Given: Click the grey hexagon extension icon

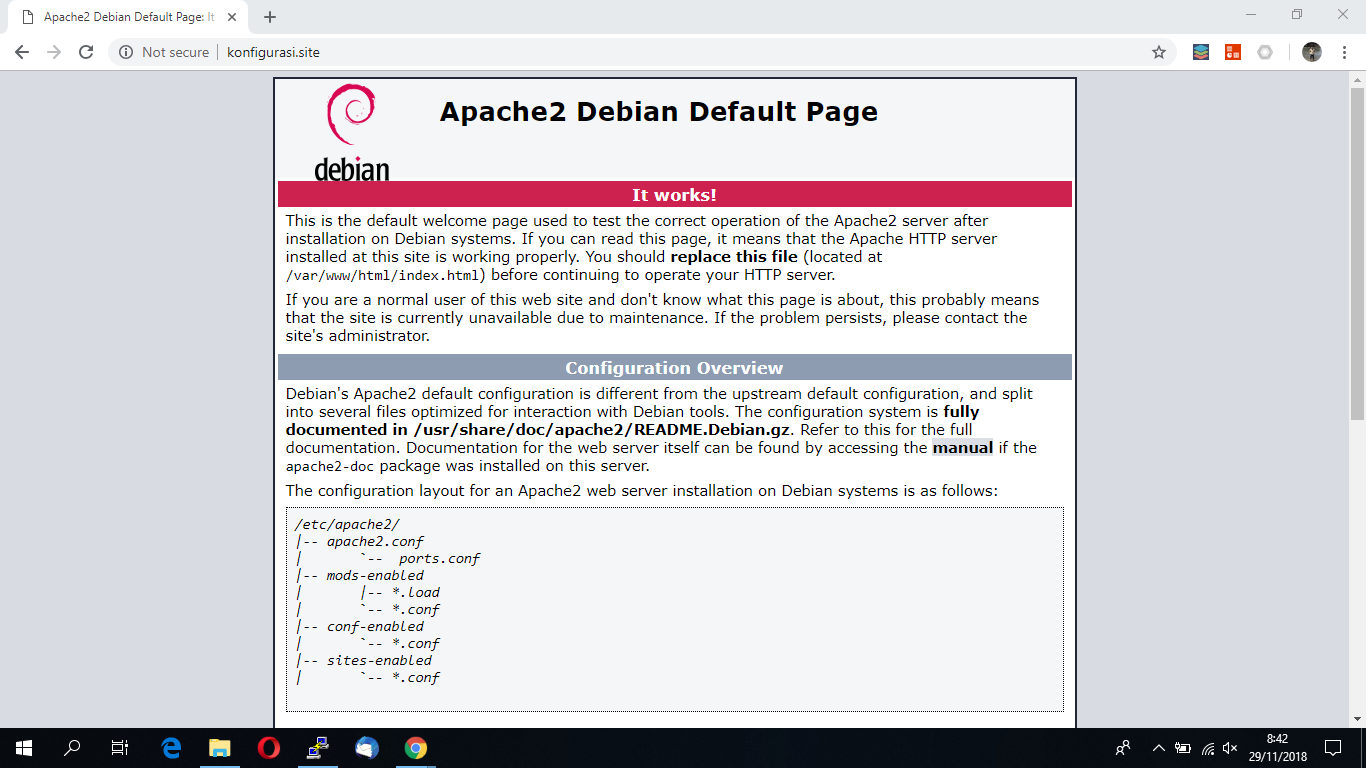Looking at the screenshot, I should [1265, 52].
